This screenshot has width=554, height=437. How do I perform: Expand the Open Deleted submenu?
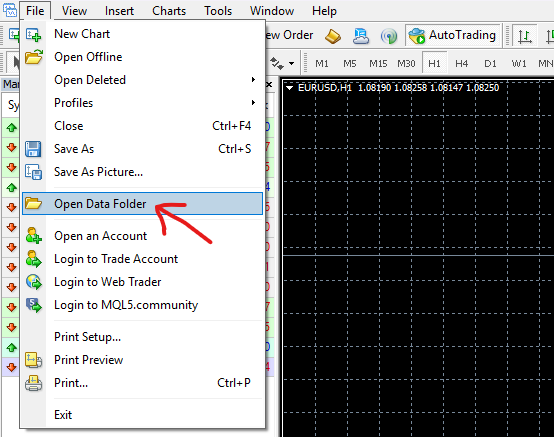point(142,80)
